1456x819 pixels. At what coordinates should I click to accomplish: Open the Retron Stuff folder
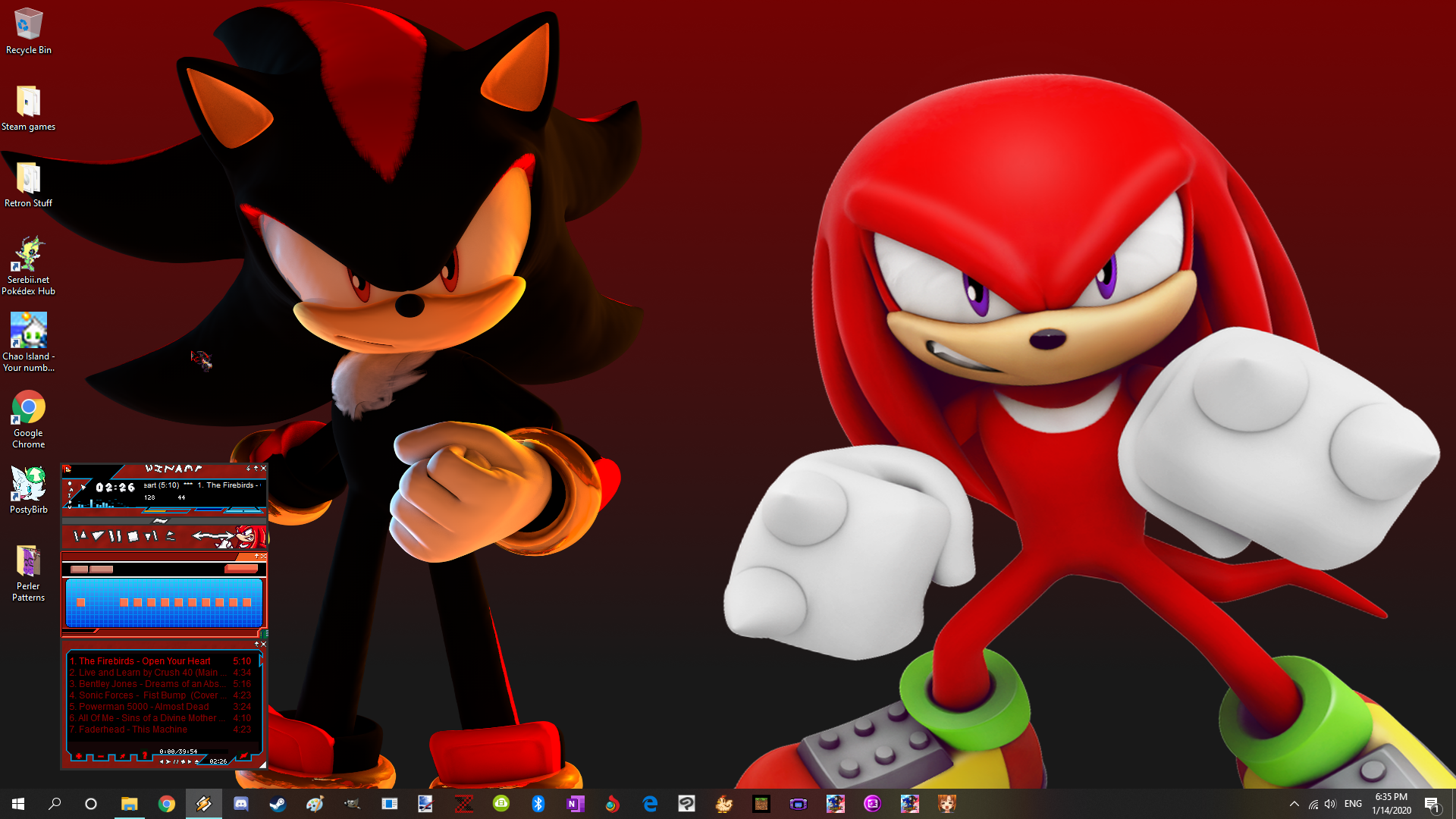pyautogui.click(x=28, y=185)
